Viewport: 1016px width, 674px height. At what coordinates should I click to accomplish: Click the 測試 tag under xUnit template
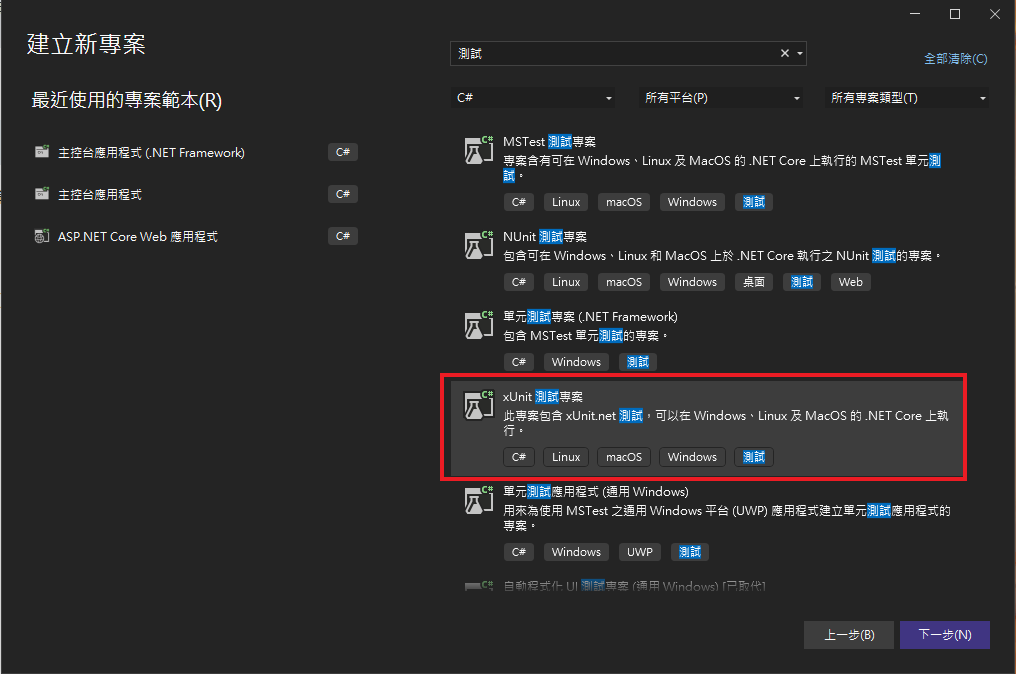(754, 457)
